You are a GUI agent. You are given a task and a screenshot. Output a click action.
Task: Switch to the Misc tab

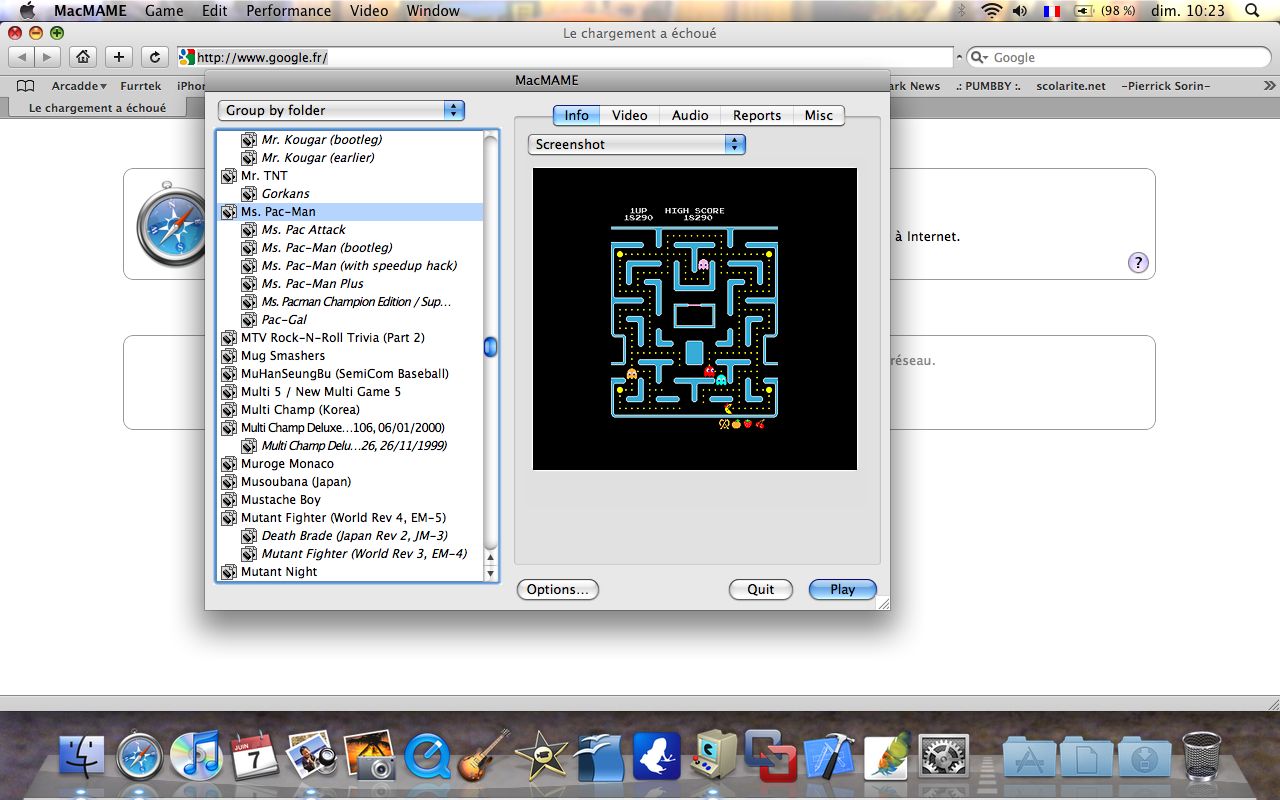tap(819, 115)
